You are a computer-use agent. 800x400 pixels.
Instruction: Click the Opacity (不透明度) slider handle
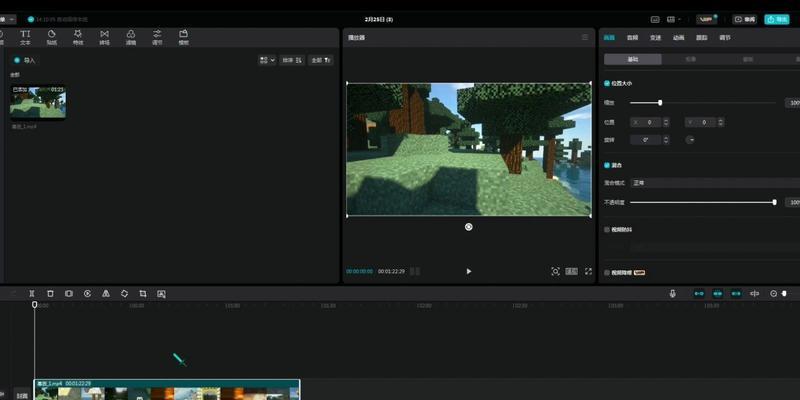(774, 202)
